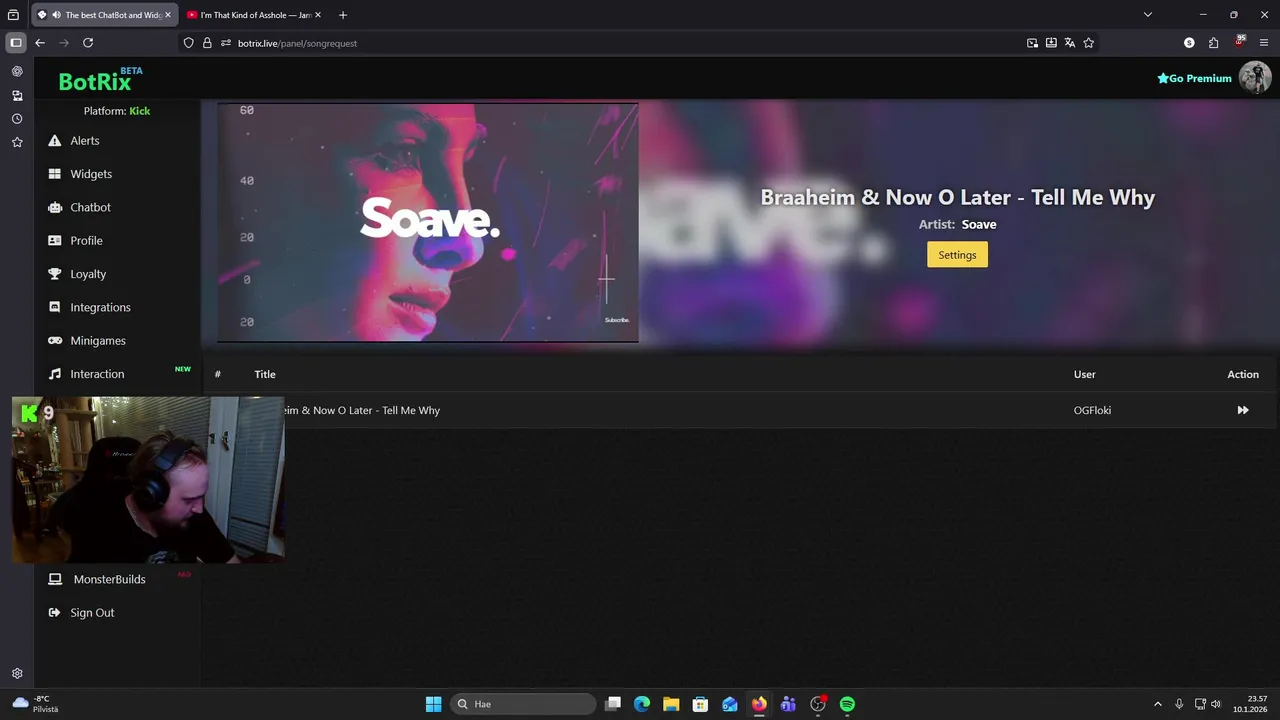Open the Minigames section
The height and width of the screenshot is (720, 1280).
[x=97, y=341]
